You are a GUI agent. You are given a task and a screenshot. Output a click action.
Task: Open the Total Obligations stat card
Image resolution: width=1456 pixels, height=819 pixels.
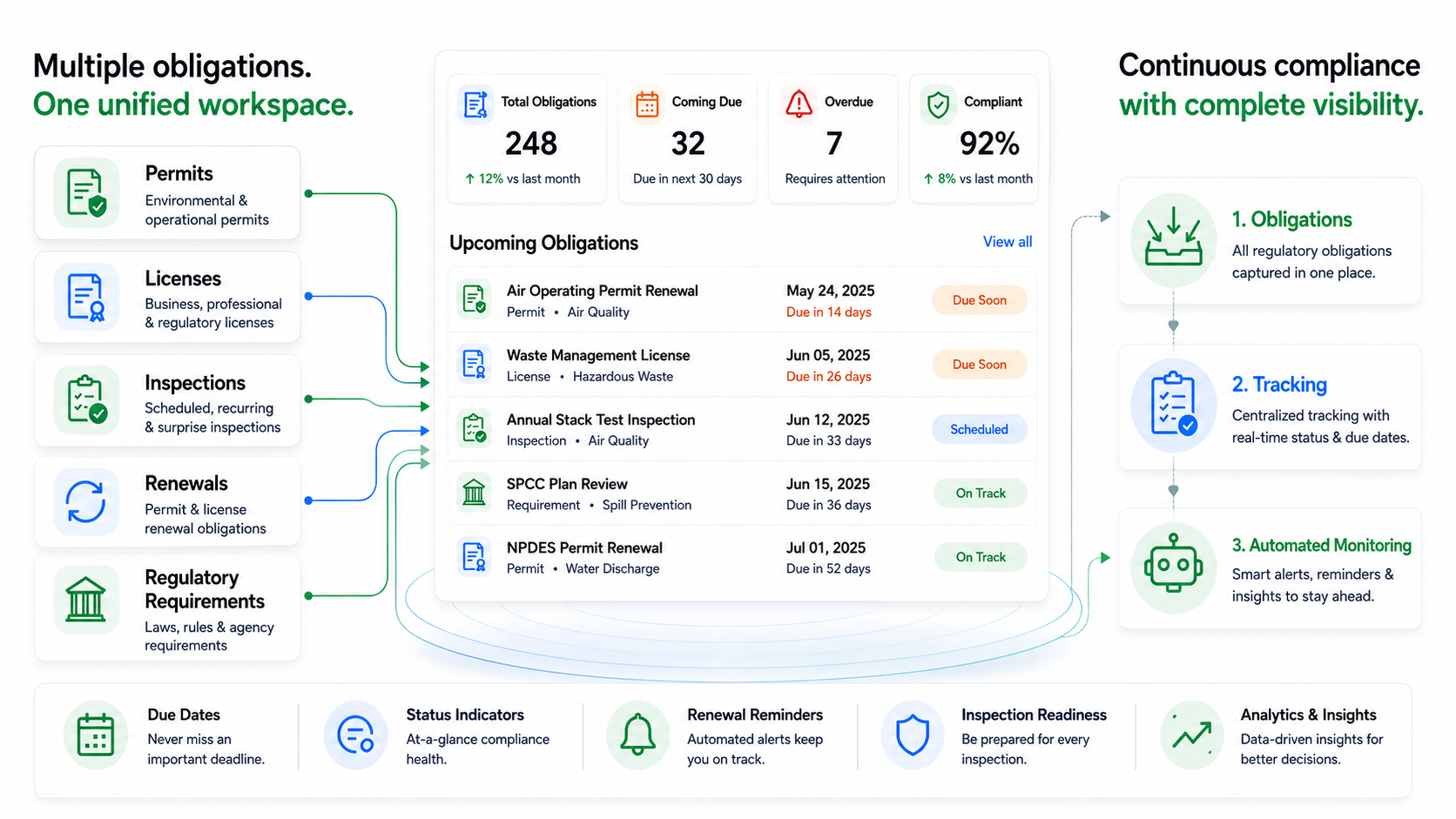tap(527, 139)
